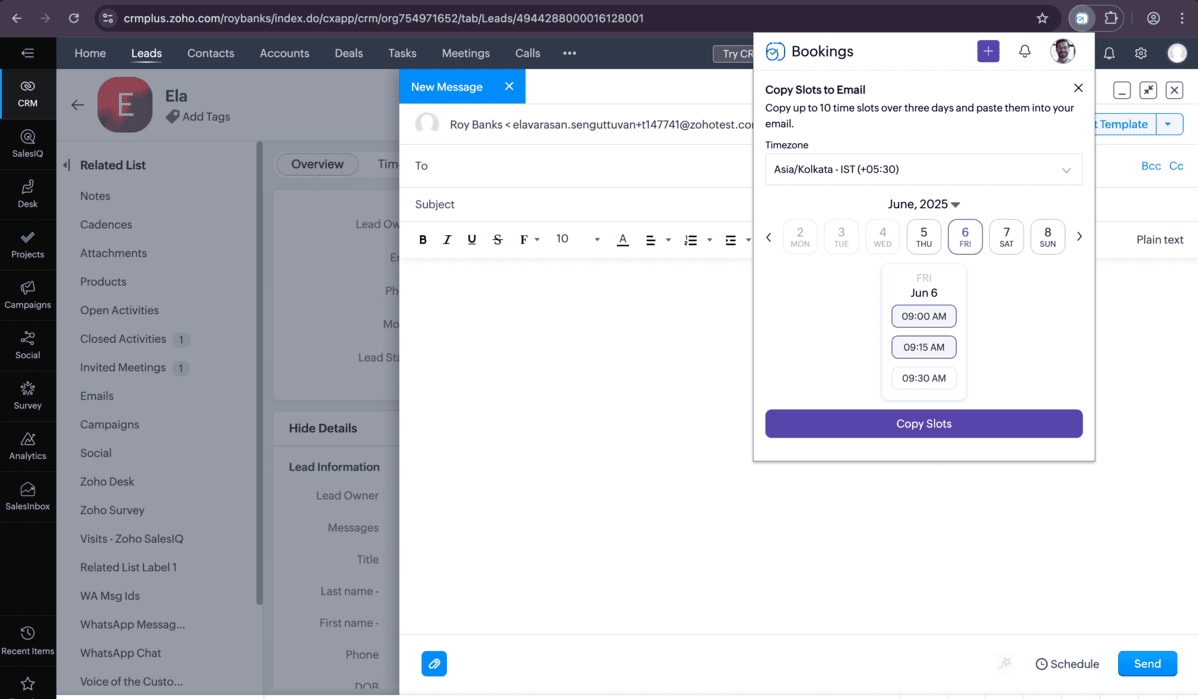The width and height of the screenshot is (1198, 699).
Task: Open the Tasks tab
Action: [402, 53]
